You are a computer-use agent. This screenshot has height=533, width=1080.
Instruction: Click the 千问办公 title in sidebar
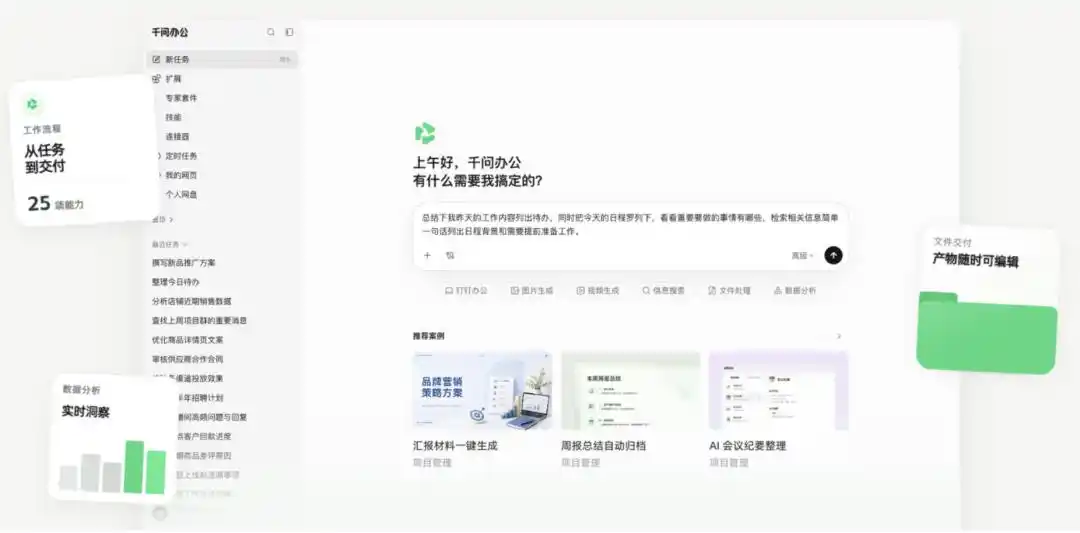point(169,32)
